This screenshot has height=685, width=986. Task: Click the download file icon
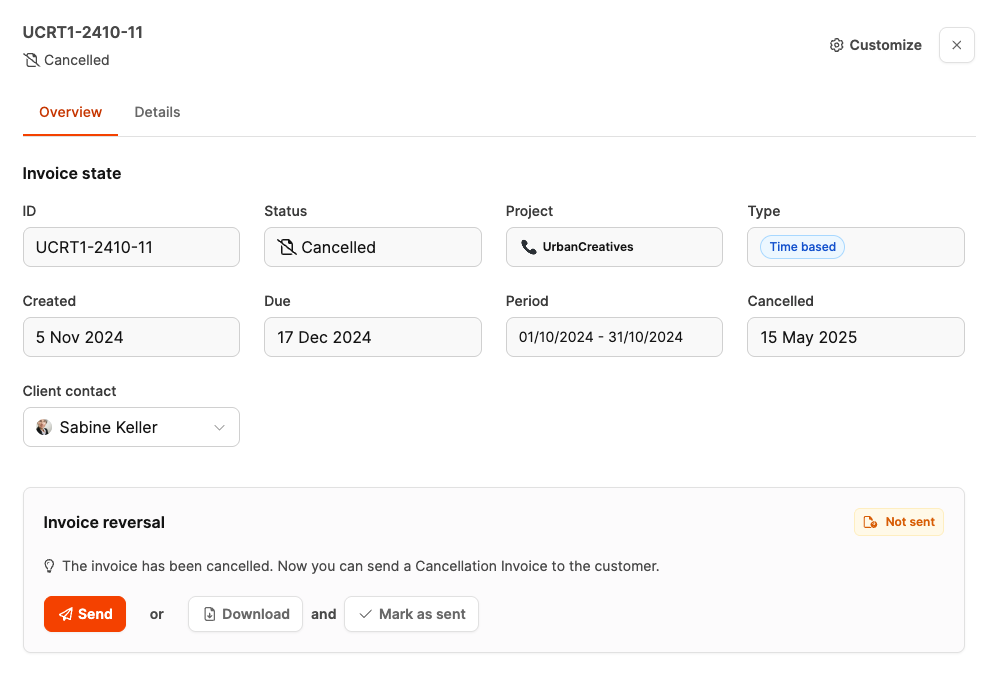click(x=210, y=614)
